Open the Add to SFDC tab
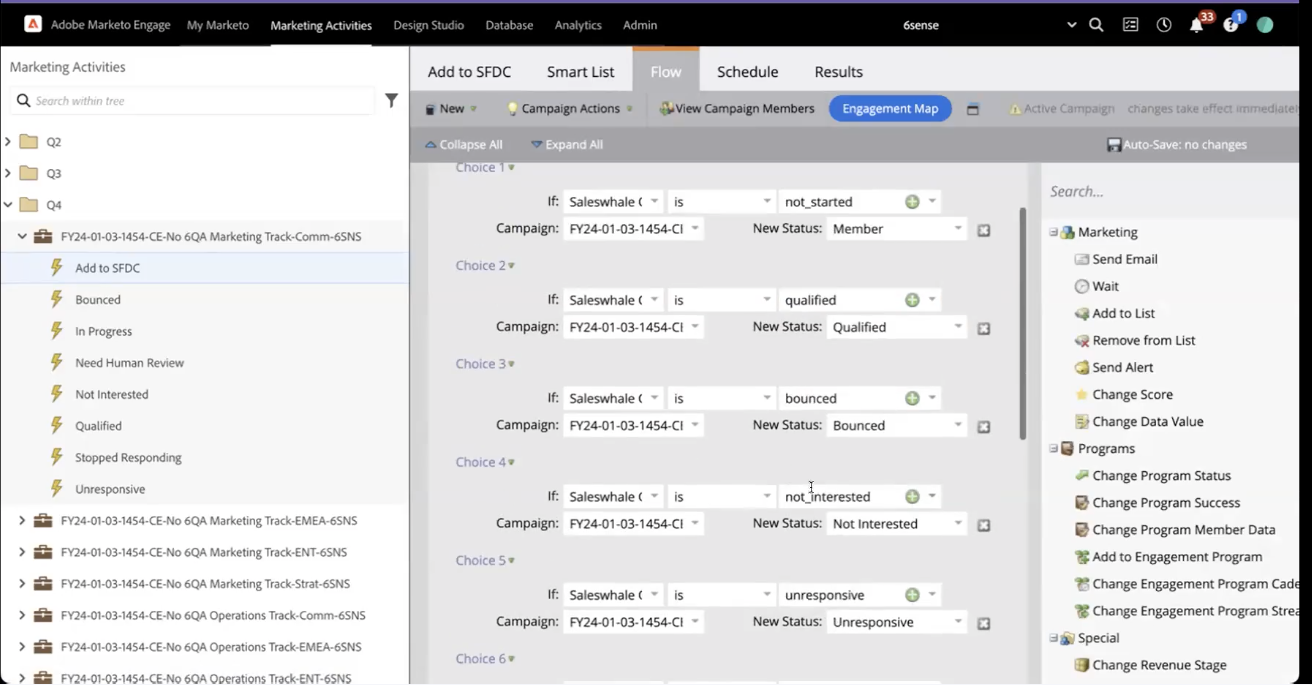Screen dimensions: 1312x686 (x=469, y=72)
